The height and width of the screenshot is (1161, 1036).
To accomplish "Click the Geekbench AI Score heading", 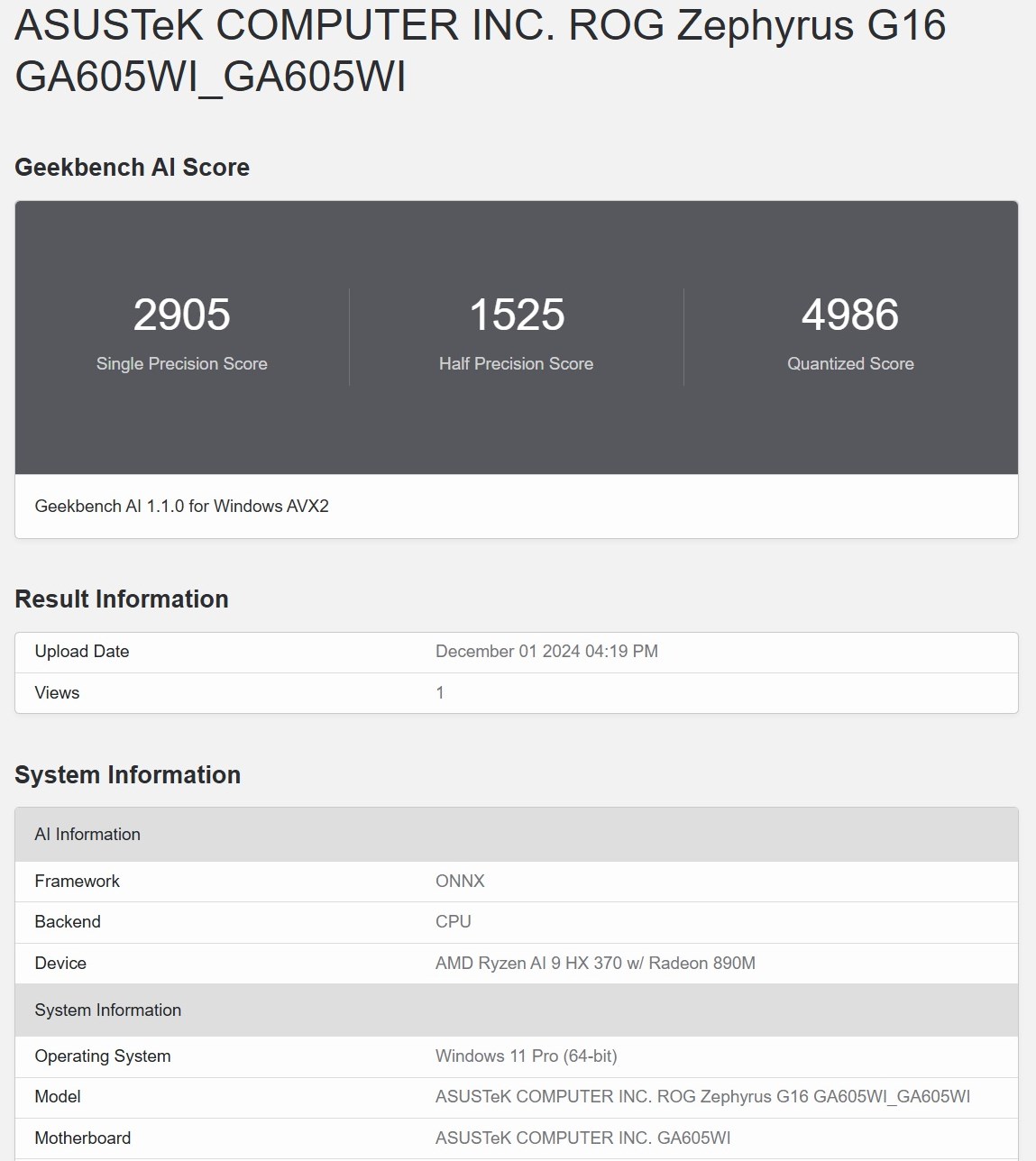I will [x=132, y=168].
